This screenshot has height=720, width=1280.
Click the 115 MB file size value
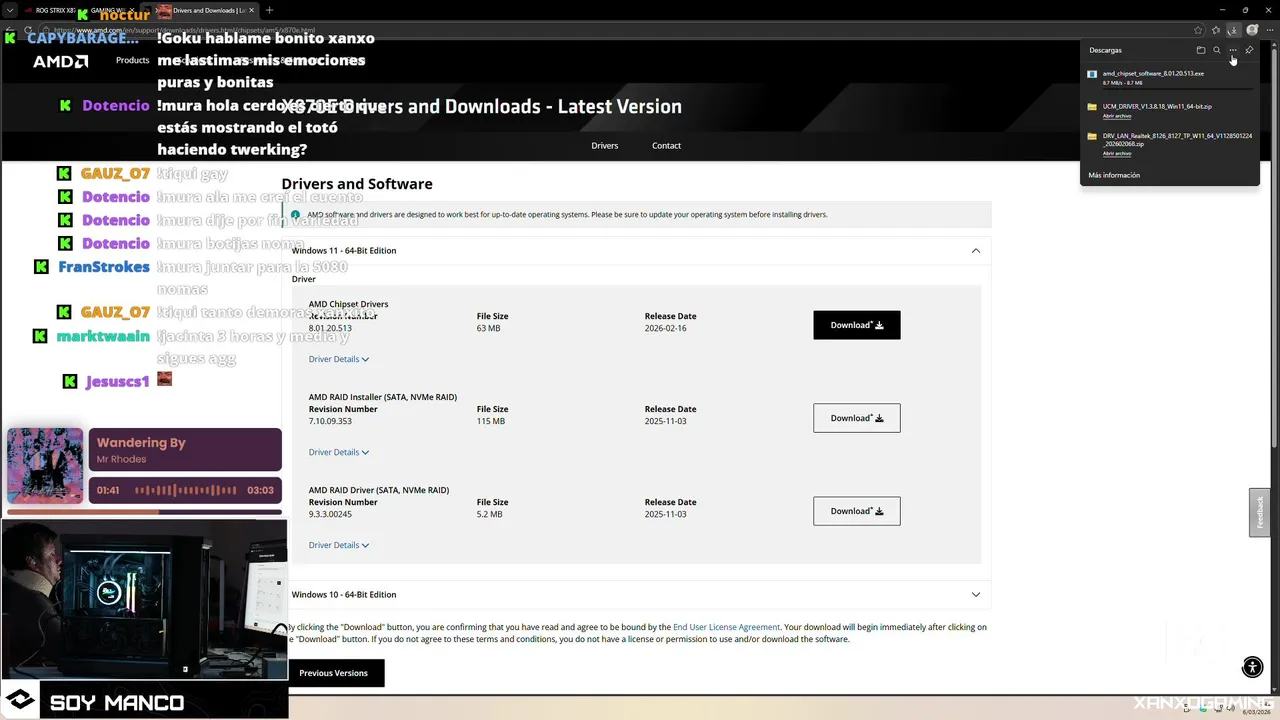pos(491,421)
